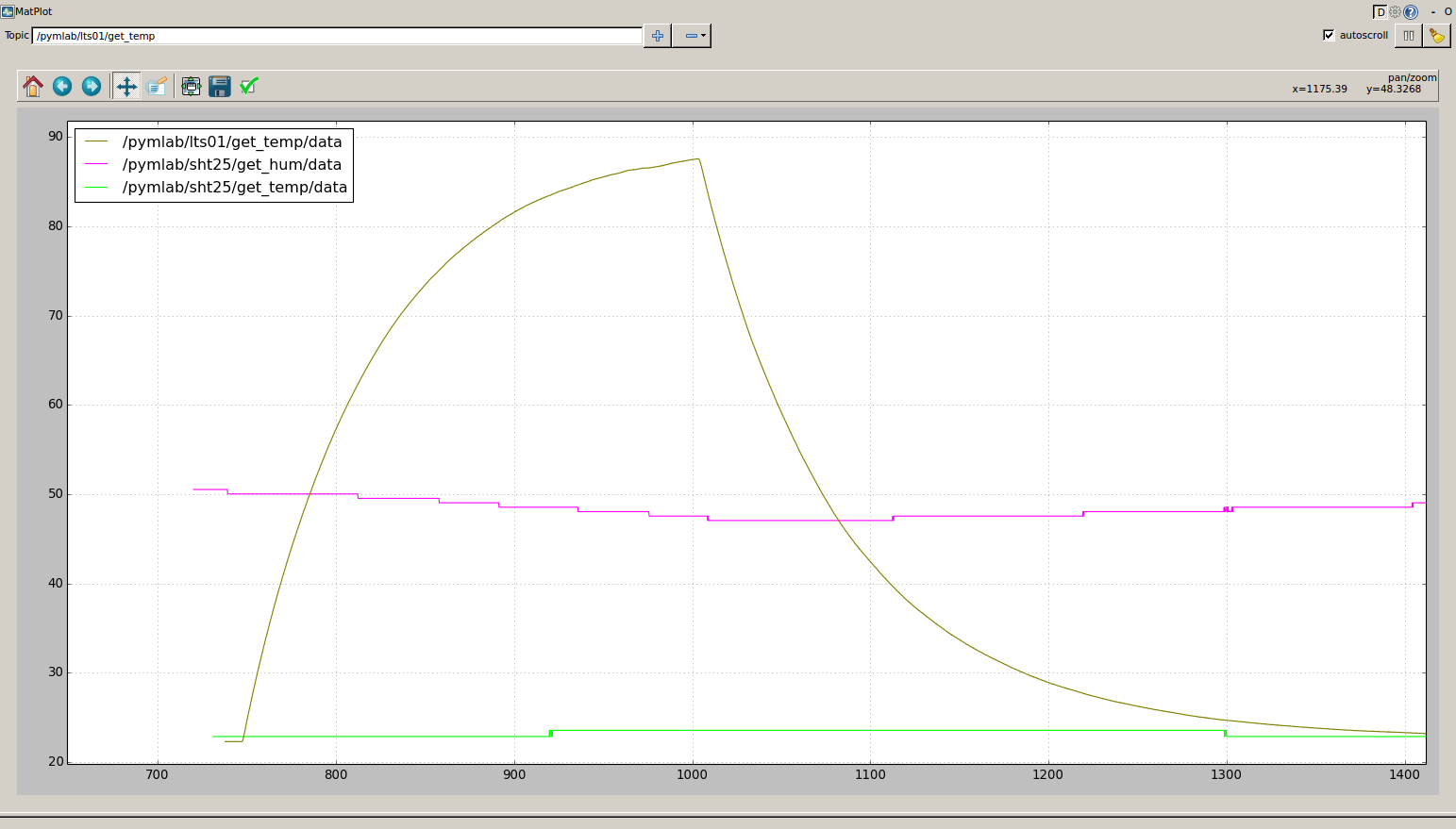1456x829 pixels.
Task: Toggle the D dock/undock button
Action: [x=1380, y=12]
